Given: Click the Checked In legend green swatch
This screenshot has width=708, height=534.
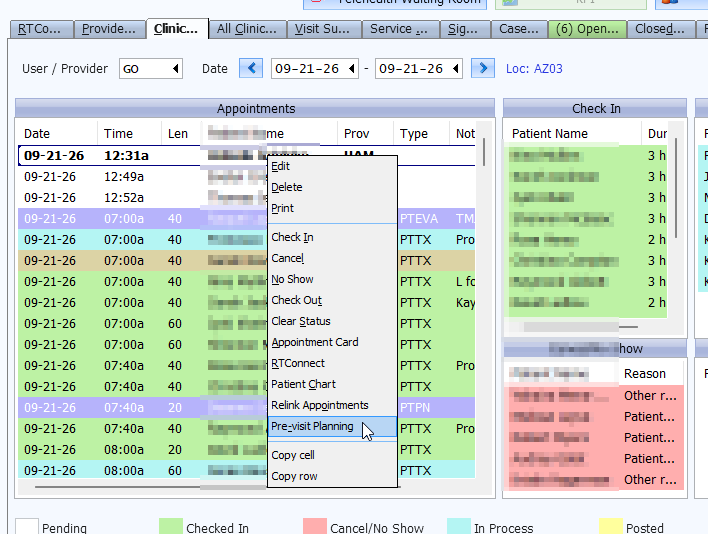Looking at the screenshot, I should click(x=171, y=527).
